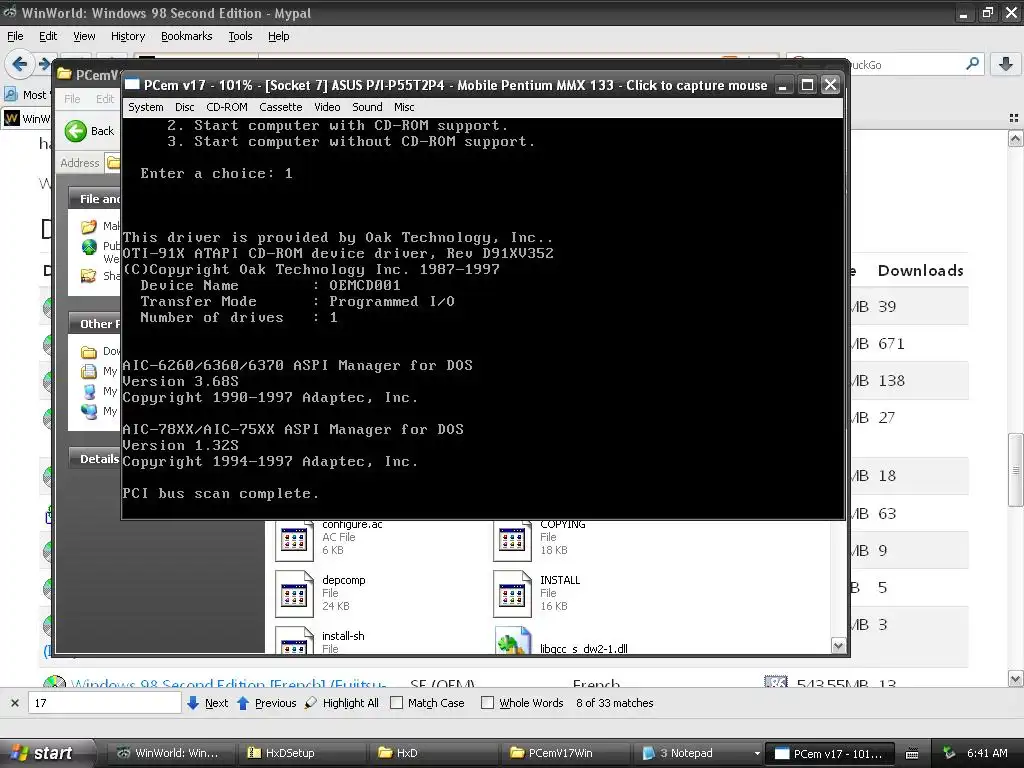This screenshot has height=768, width=1024.
Task: Open Mypal Bookmarks menu
Action: coord(186,36)
